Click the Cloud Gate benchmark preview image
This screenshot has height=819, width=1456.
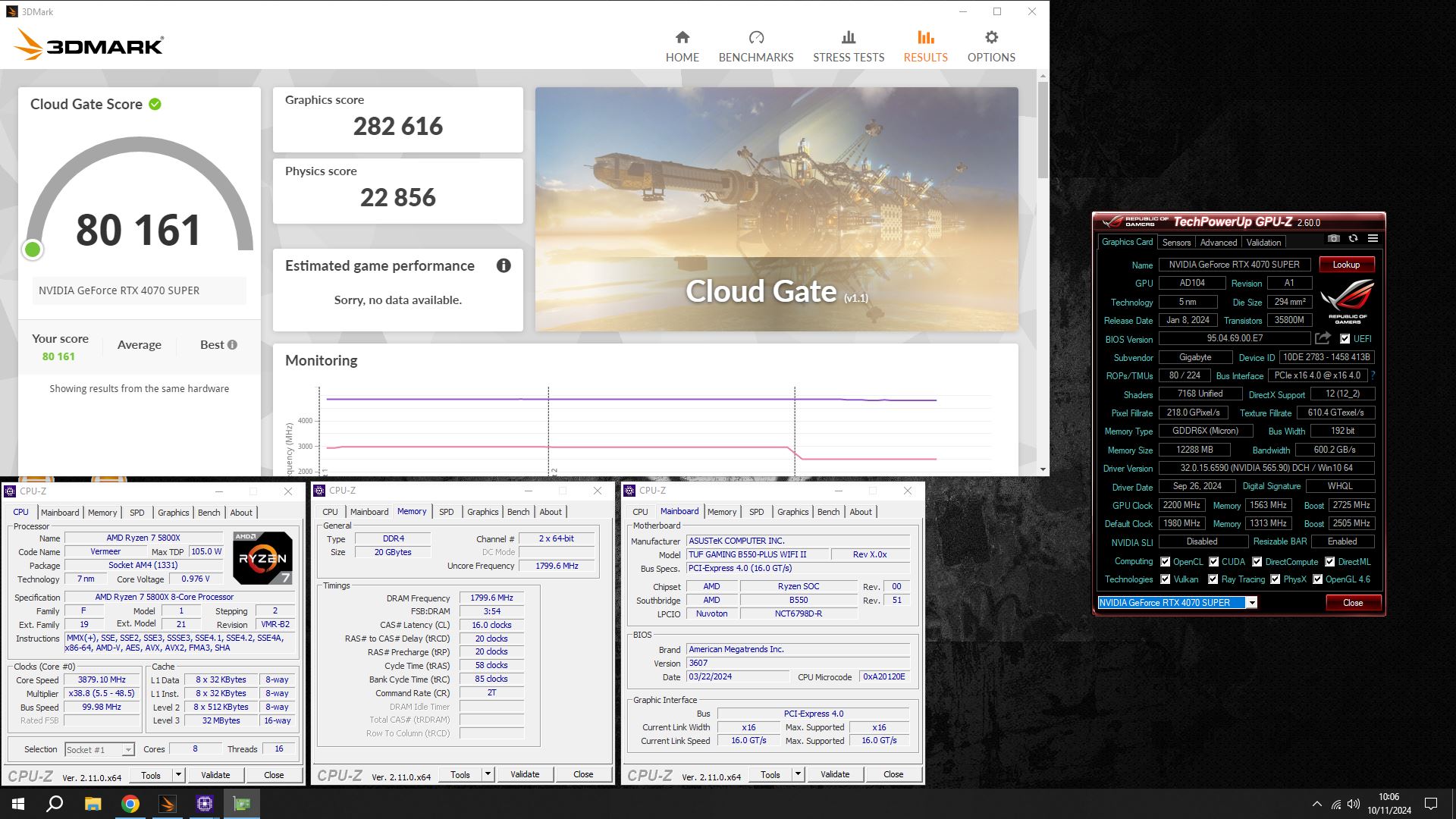pyautogui.click(x=777, y=209)
